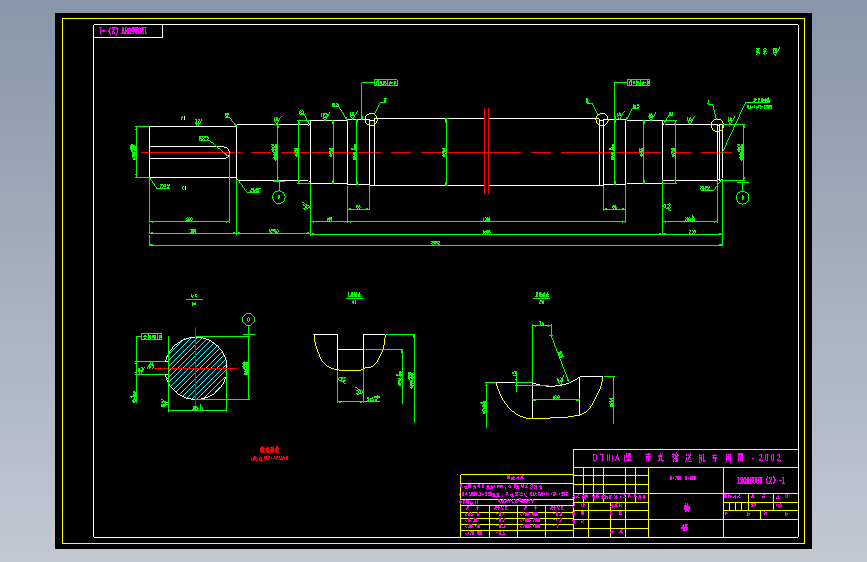Select the material value '45' in title block

tap(685, 528)
